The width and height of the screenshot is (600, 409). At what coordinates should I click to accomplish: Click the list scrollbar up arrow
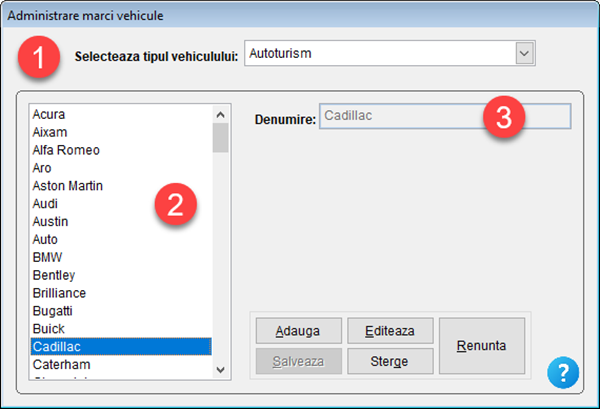(x=220, y=114)
